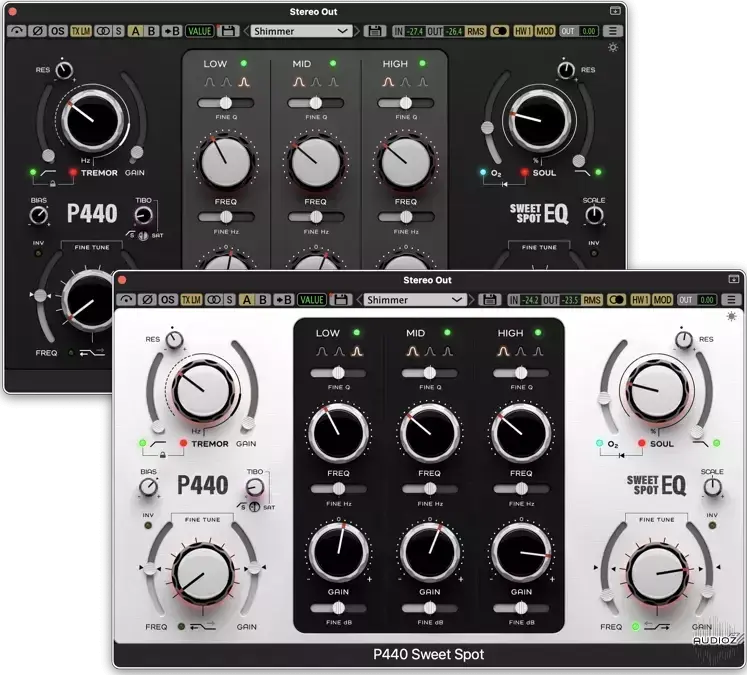Viewport: 747px width, 675px height.
Task: Click MID GAIN knob in front window
Action: (430, 552)
